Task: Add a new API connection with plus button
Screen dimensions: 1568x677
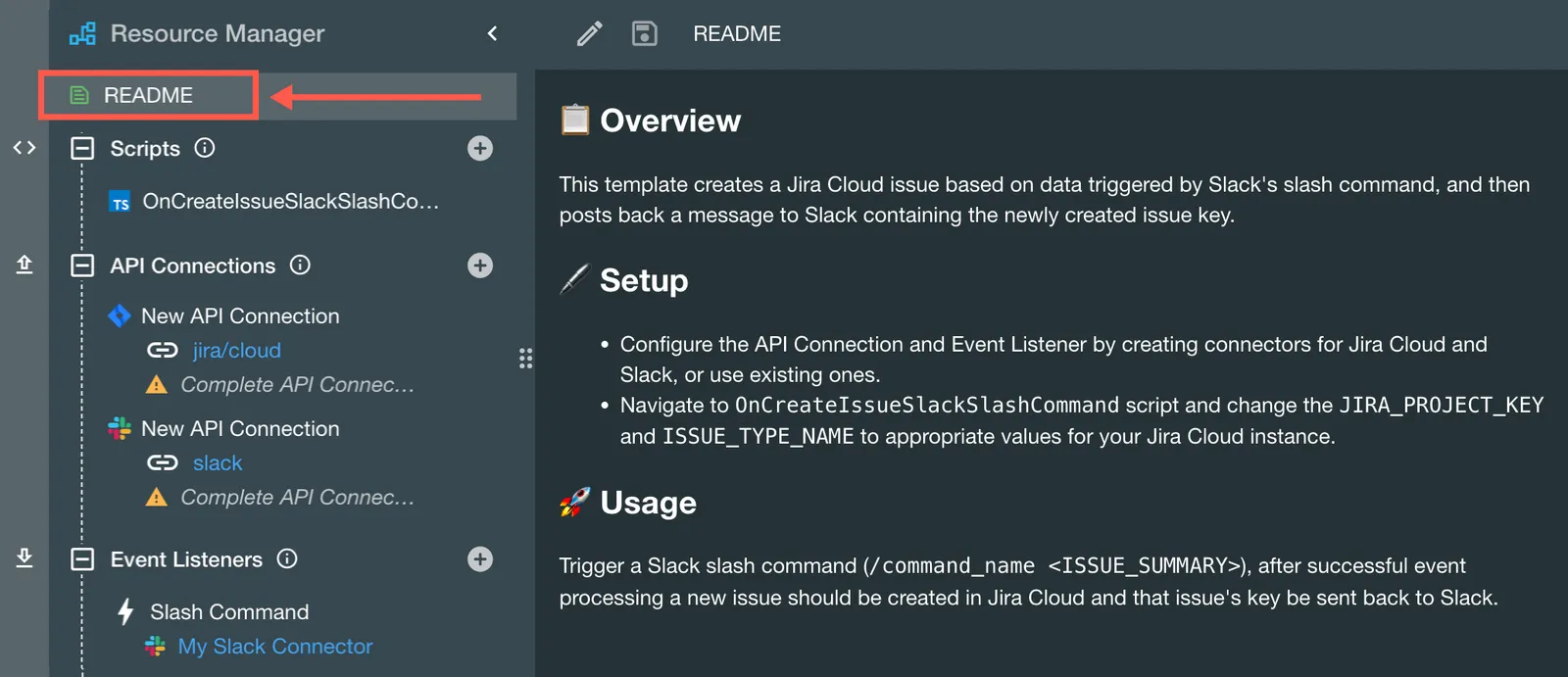Action: (480, 266)
